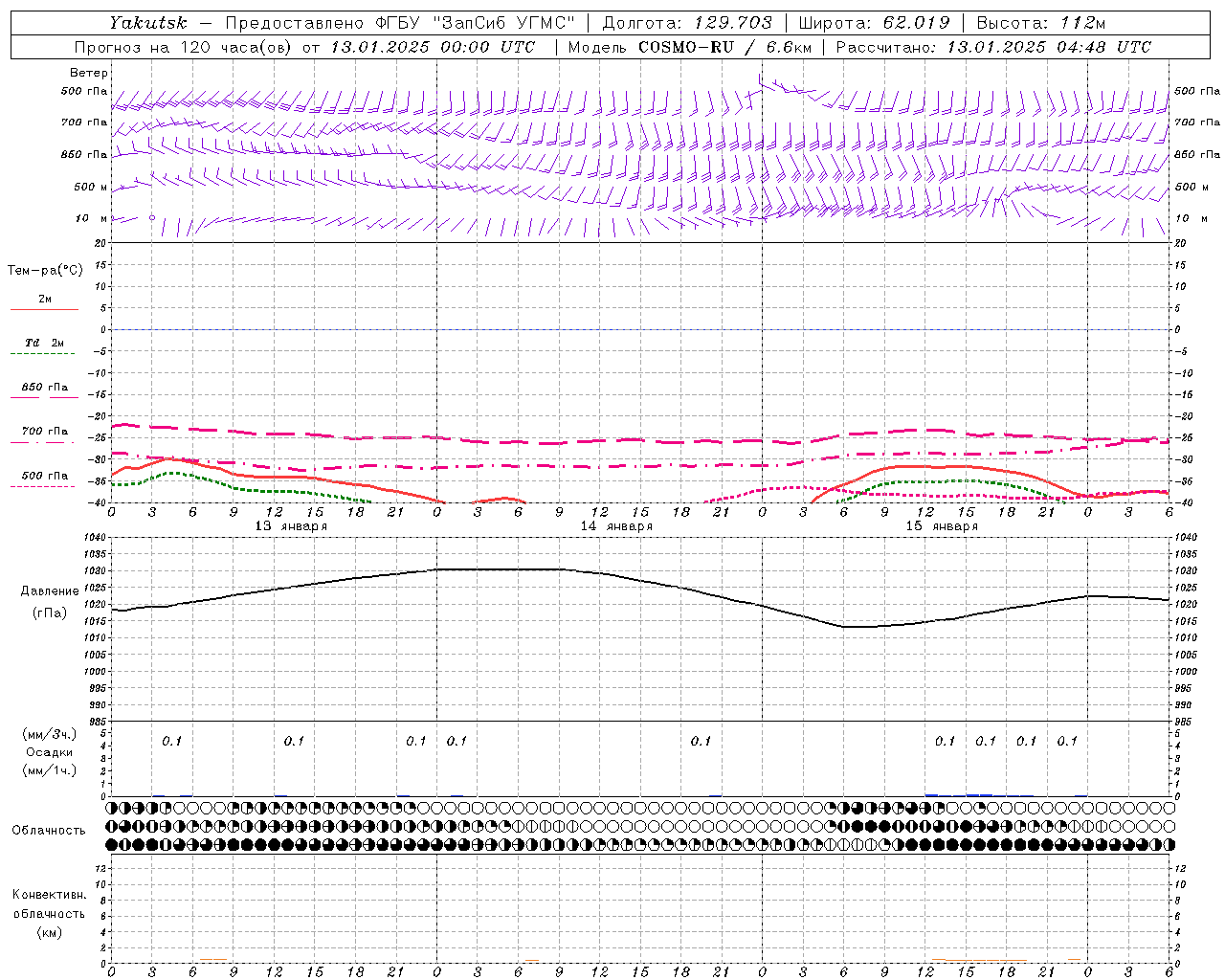Click the (мм/1ч.) precipitation unit label
Image resolution: width=1225 pixels, height=980 pixels.
(50, 770)
